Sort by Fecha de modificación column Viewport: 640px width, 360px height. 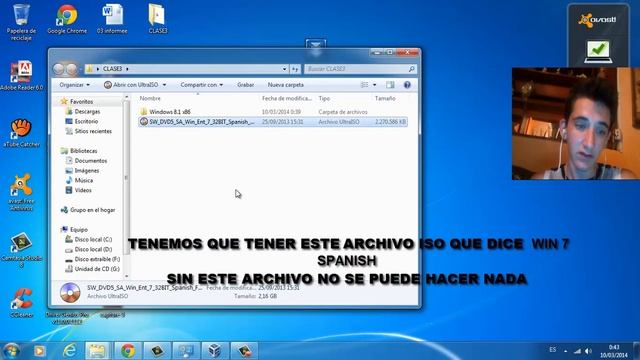tap(287, 98)
